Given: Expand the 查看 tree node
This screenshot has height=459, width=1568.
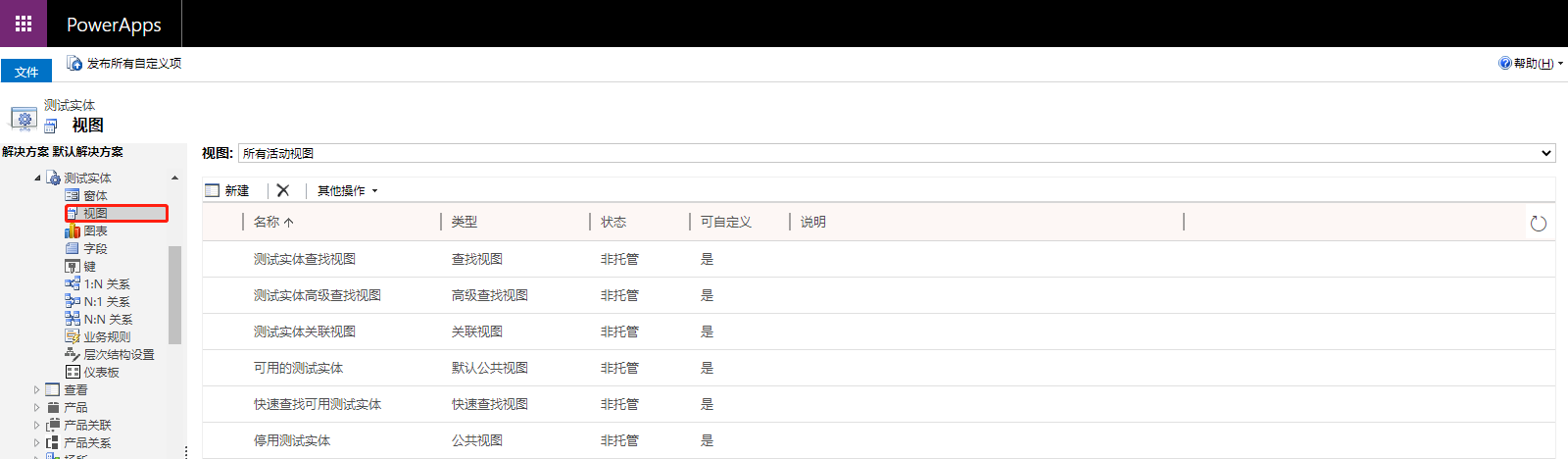Looking at the screenshot, I should click(x=37, y=389).
